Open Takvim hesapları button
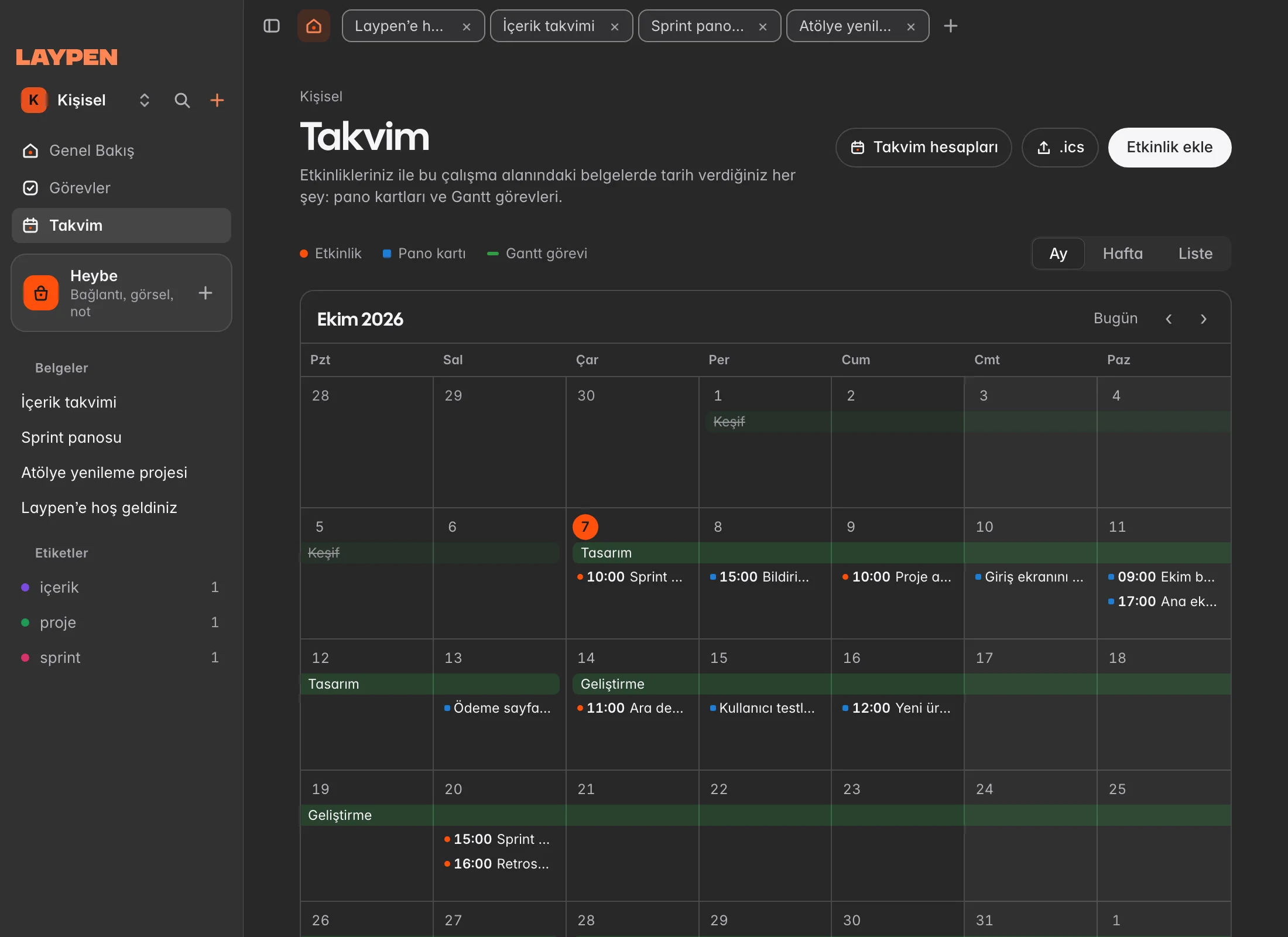This screenshot has width=1288, height=937. [x=924, y=148]
